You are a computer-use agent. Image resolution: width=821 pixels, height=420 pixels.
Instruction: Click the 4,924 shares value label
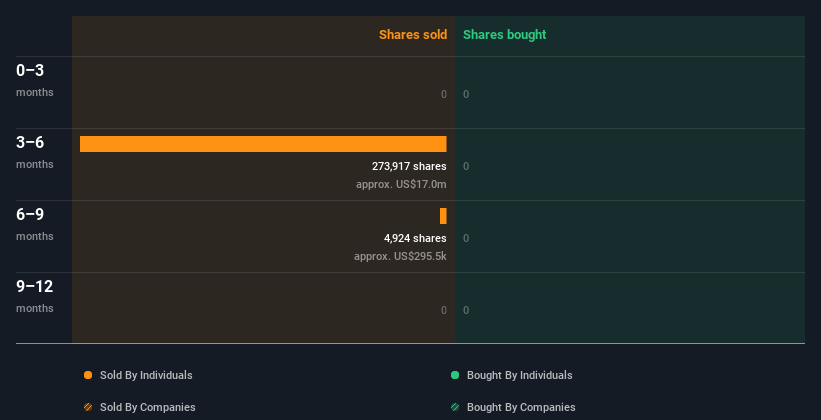coord(415,238)
